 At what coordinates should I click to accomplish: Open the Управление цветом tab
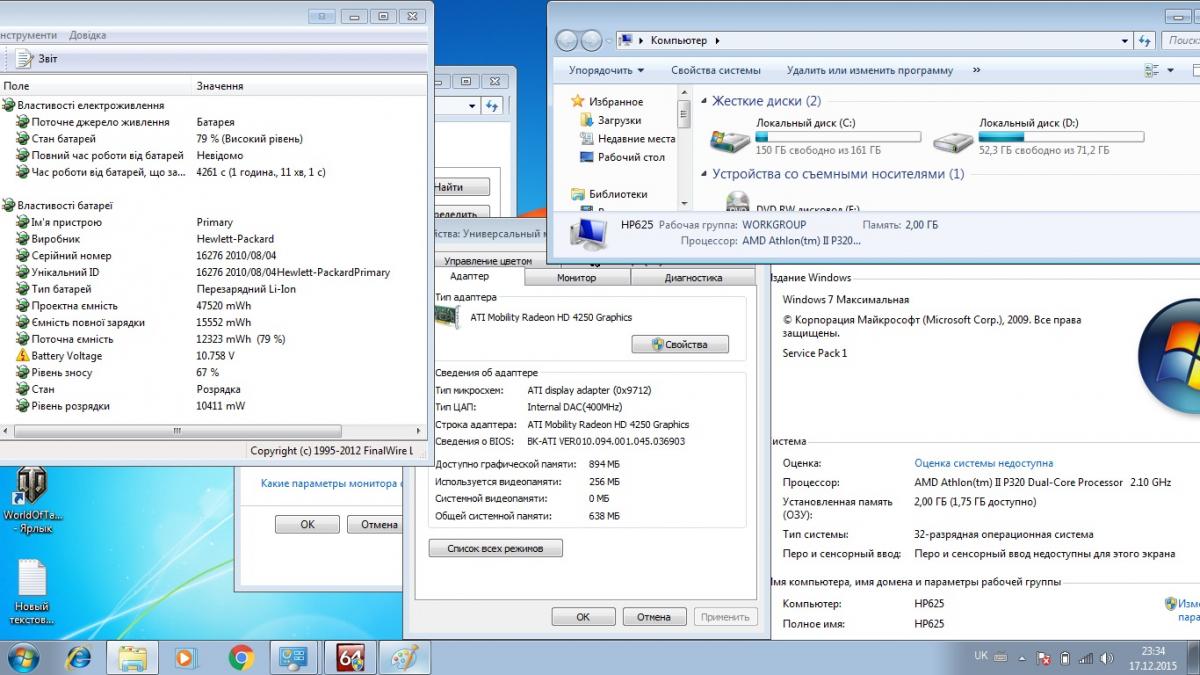488,261
